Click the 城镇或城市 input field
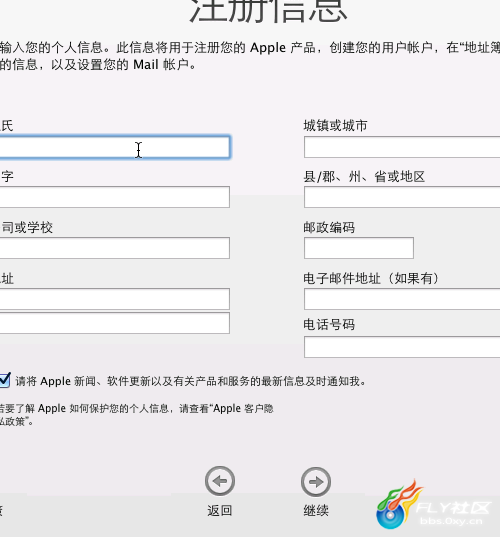 pyautogui.click(x=402, y=147)
